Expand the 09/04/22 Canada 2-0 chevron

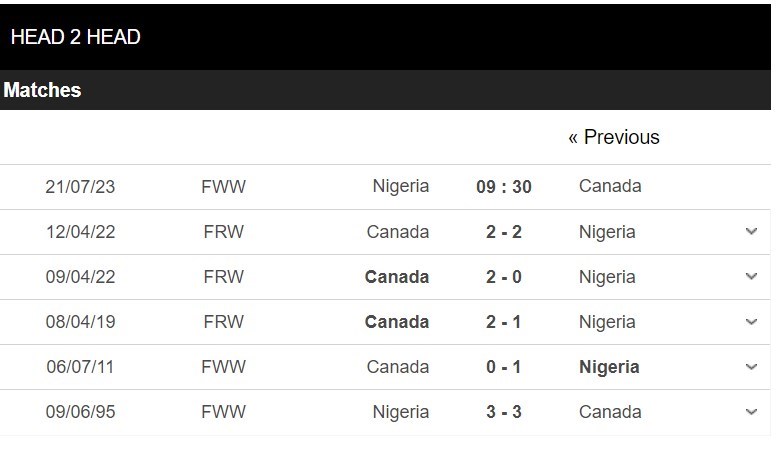point(751,276)
